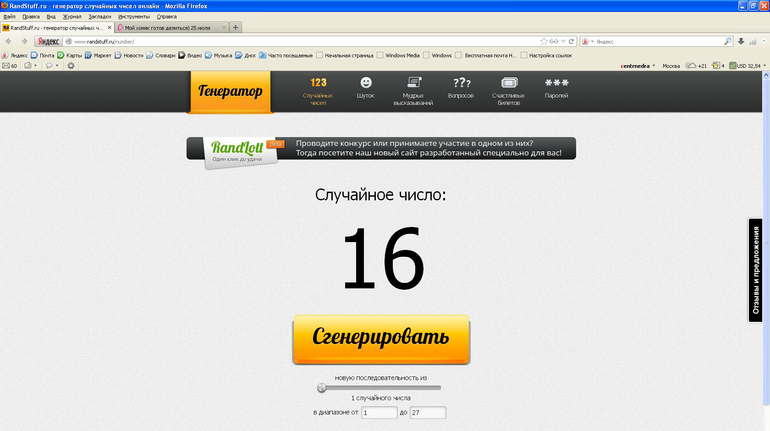Reload the page
This screenshot has height=431, width=770.
tap(571, 42)
